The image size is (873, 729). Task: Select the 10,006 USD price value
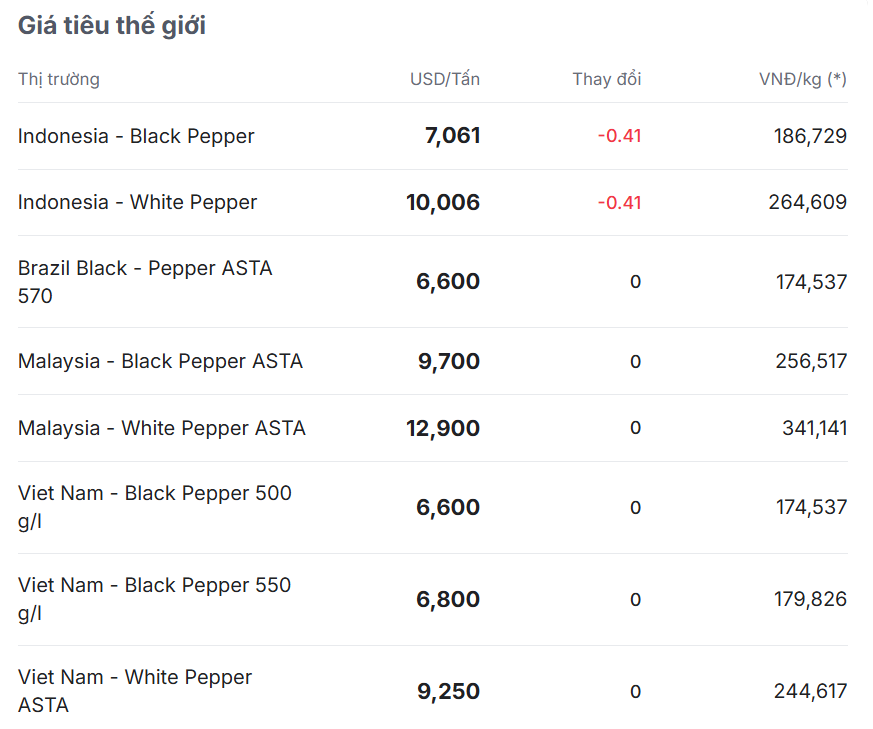(x=443, y=202)
